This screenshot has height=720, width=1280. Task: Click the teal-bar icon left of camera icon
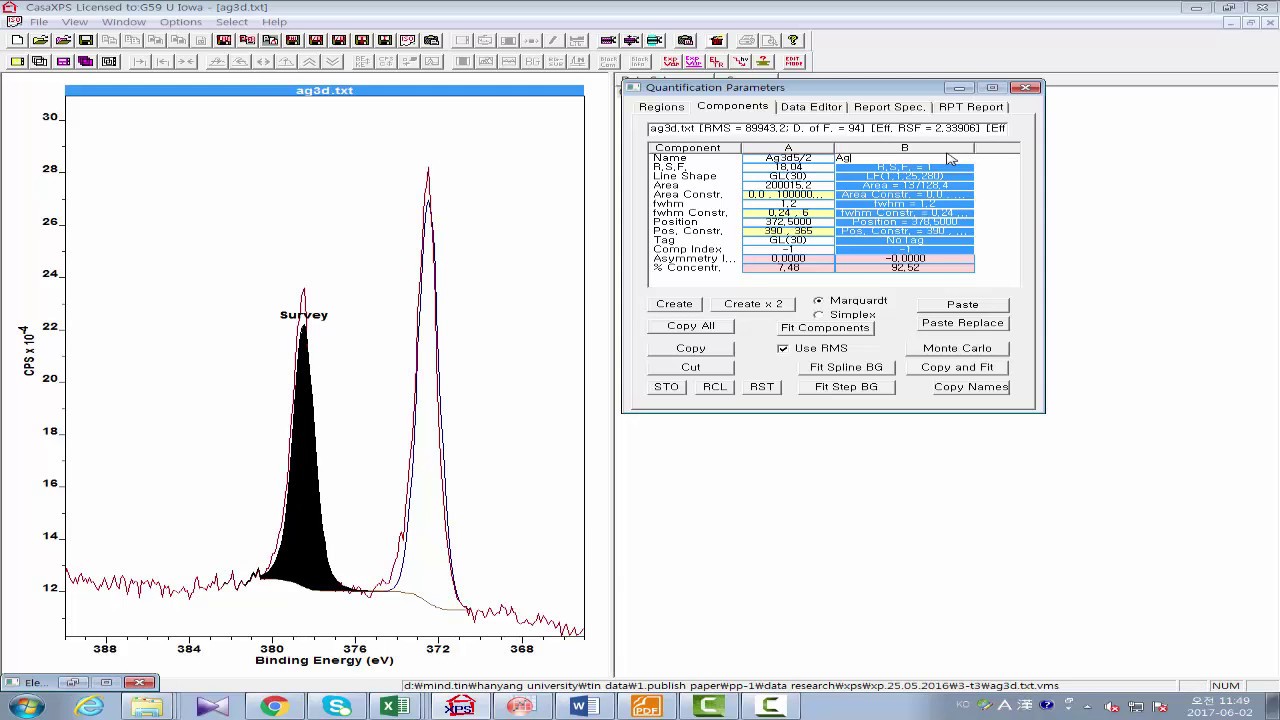(654, 40)
